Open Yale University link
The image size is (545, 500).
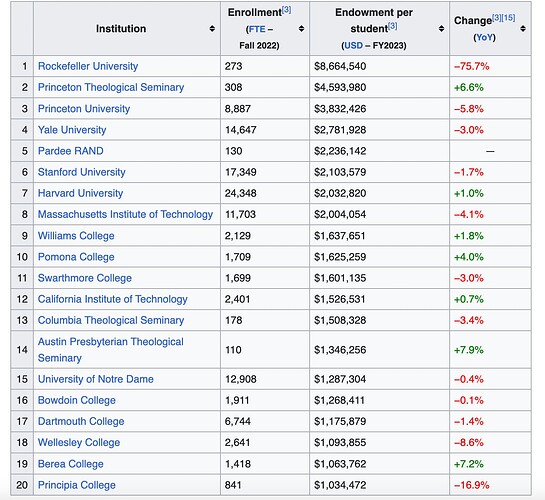72,130
